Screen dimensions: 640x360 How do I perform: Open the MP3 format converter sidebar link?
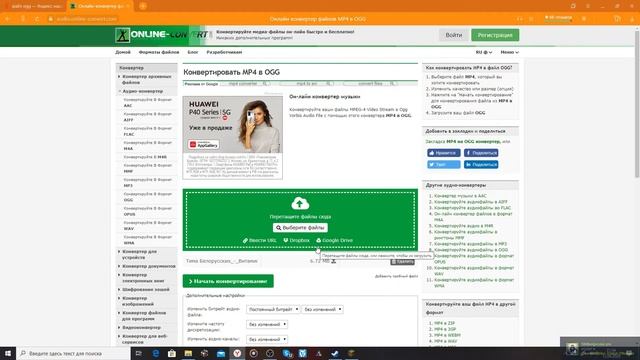coord(147,182)
